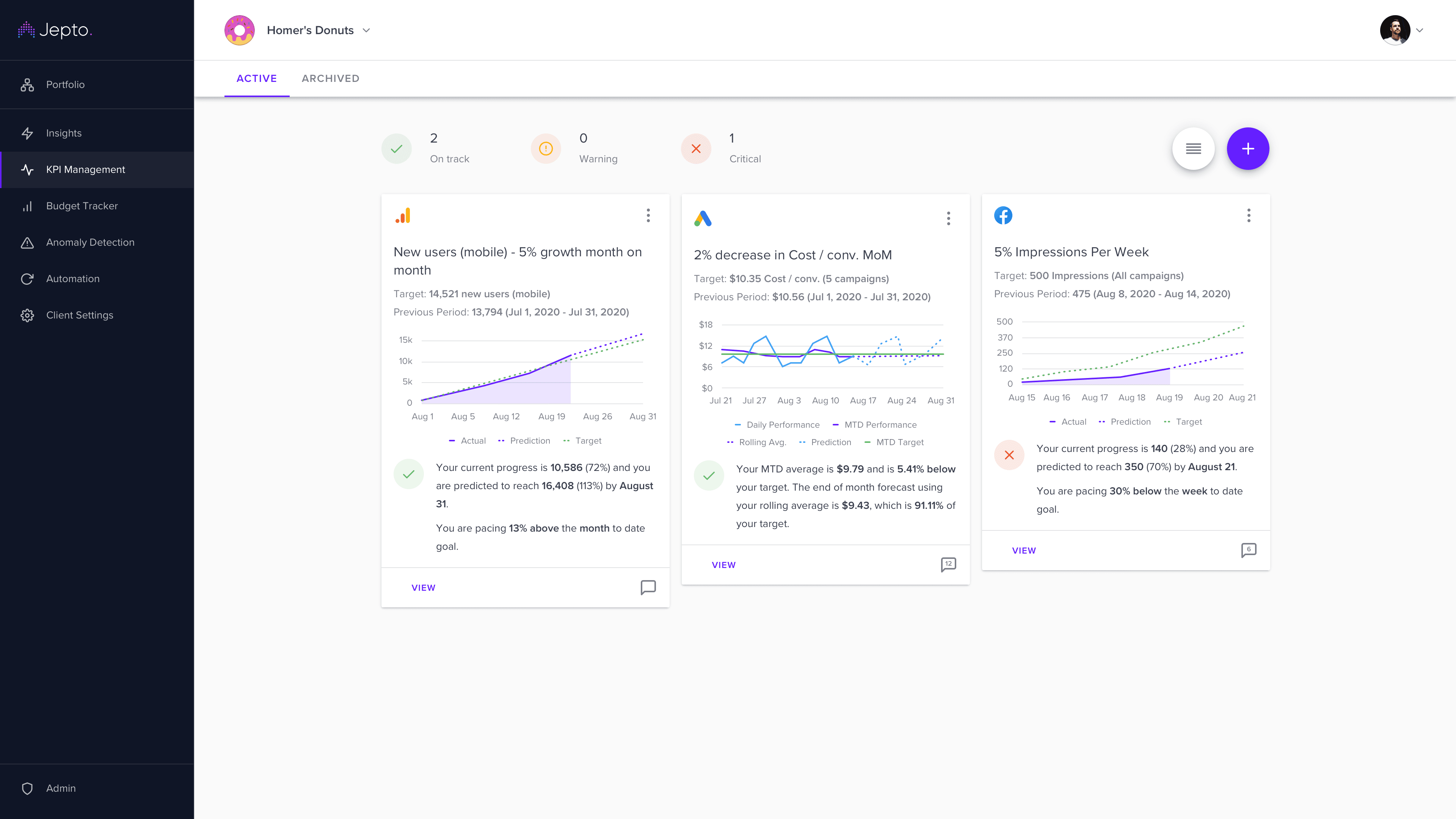
Task: Open comments on New users card
Action: pos(648,588)
